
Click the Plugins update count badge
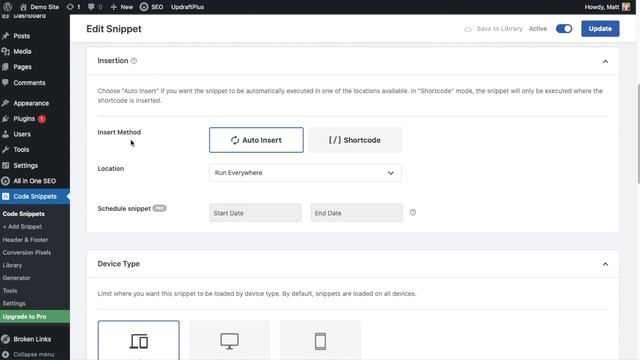(42, 119)
